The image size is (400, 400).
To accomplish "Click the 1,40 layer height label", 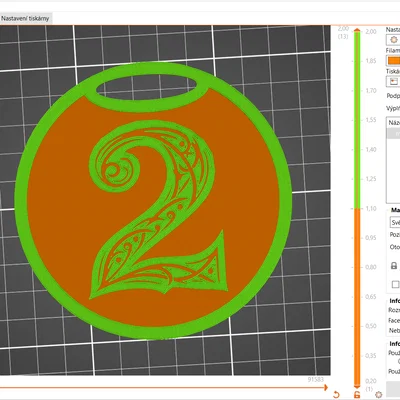I will pos(371,150).
